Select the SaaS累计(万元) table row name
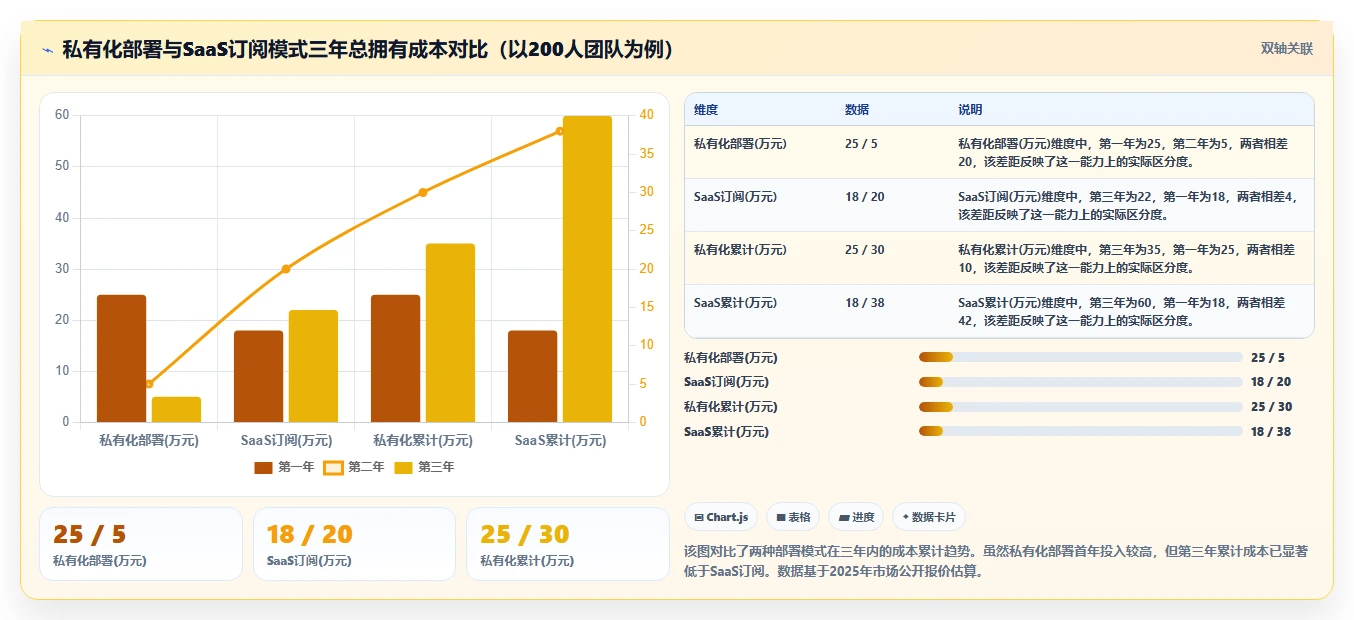1354x620 pixels. click(x=735, y=303)
